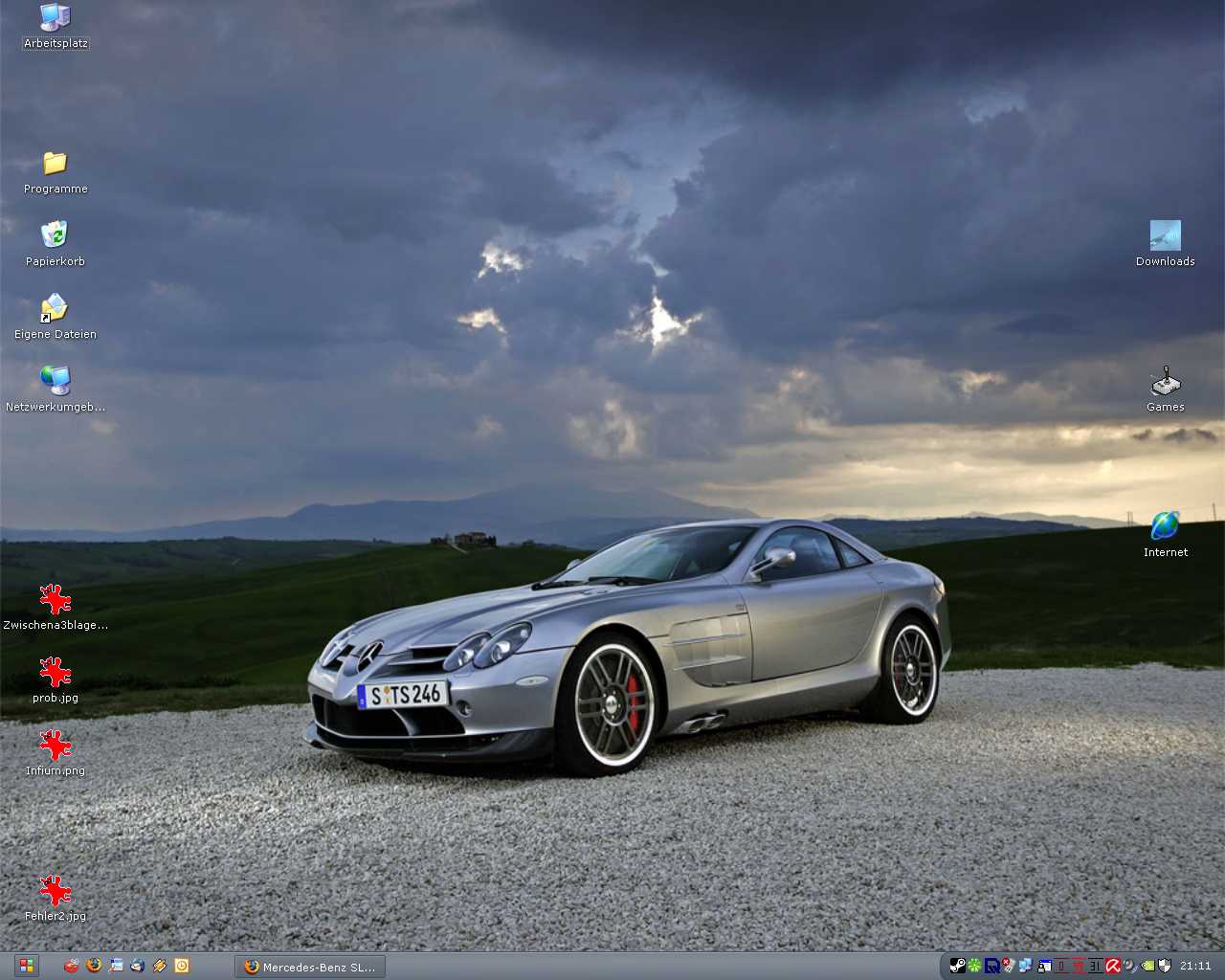
Task: Launch the red tomato quick launch icon
Action: coord(71,966)
